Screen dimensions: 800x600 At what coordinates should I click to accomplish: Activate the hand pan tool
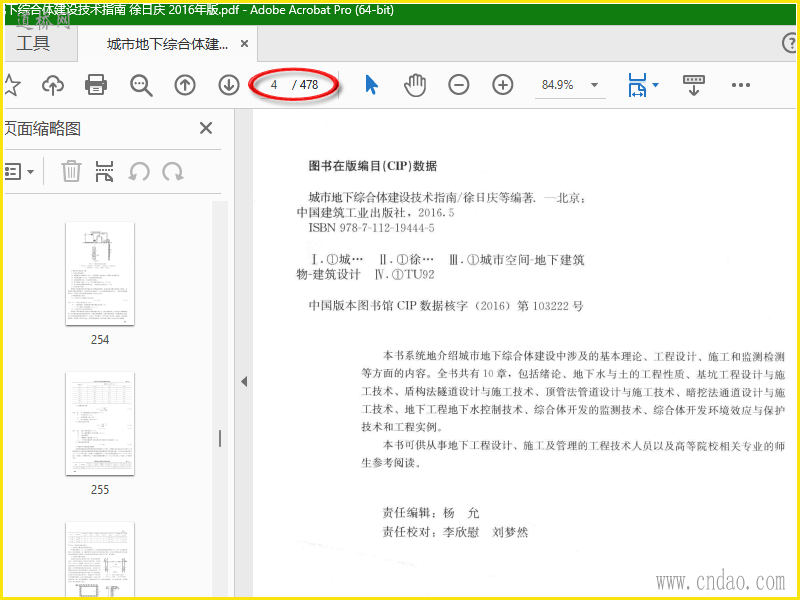pyautogui.click(x=415, y=85)
